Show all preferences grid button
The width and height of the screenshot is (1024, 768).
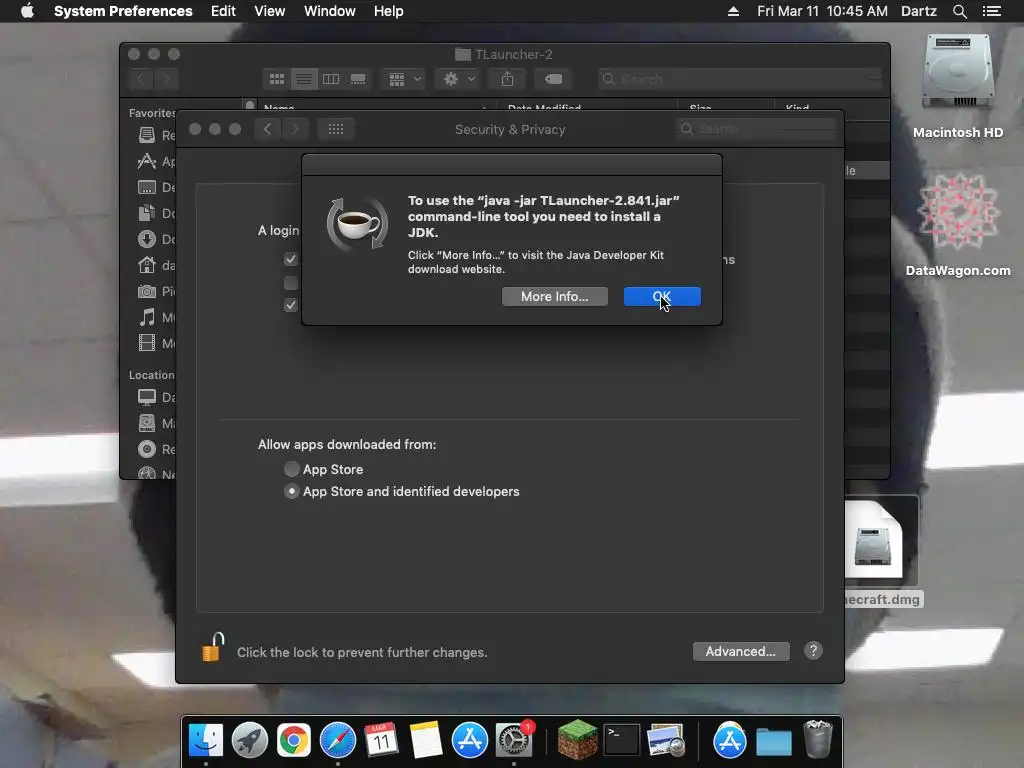tap(336, 129)
